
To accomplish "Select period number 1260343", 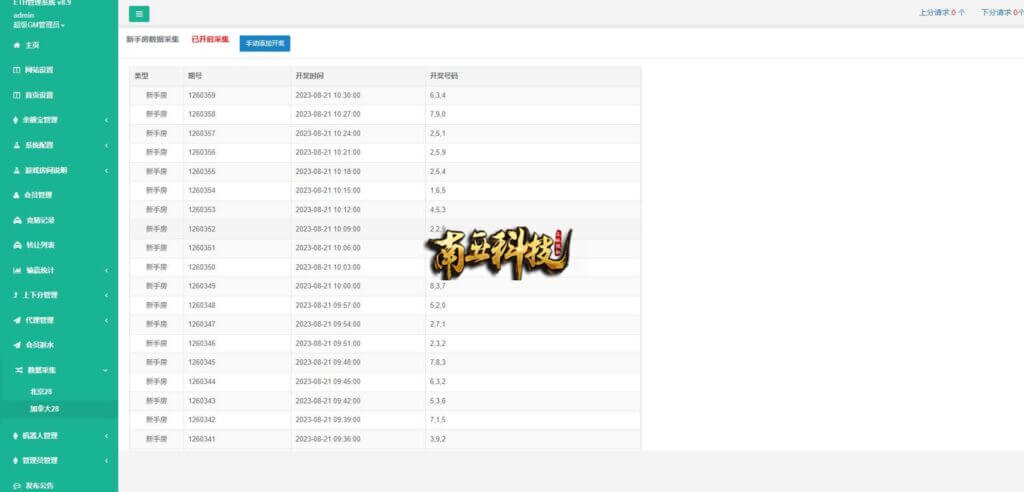I will coord(202,401).
